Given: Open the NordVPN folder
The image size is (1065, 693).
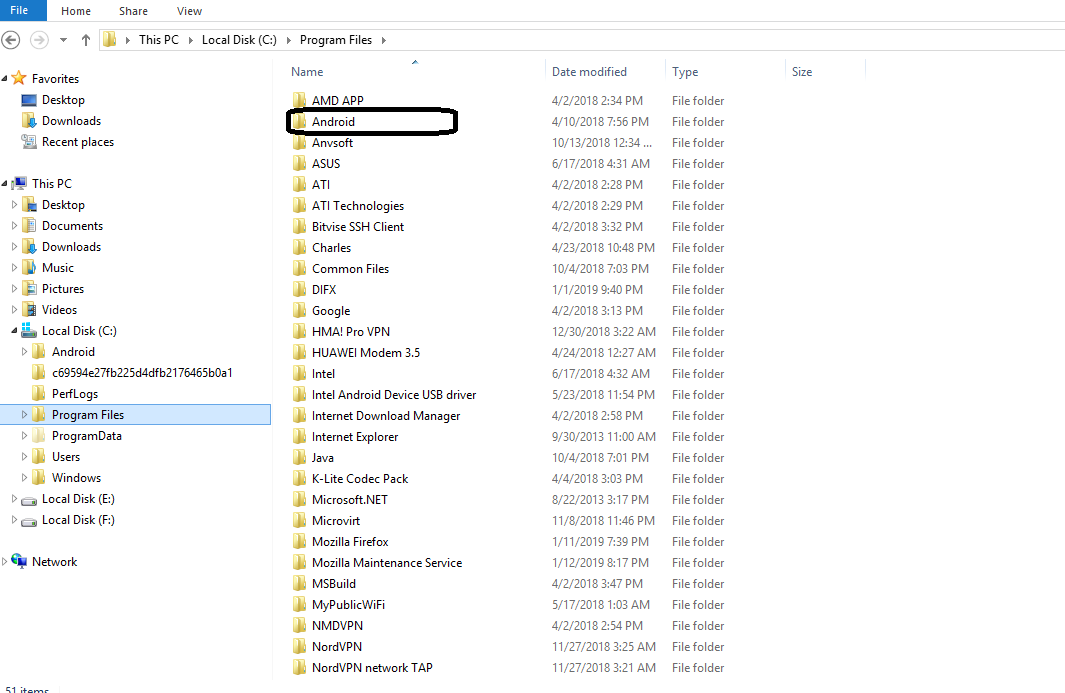Looking at the screenshot, I should (x=335, y=646).
